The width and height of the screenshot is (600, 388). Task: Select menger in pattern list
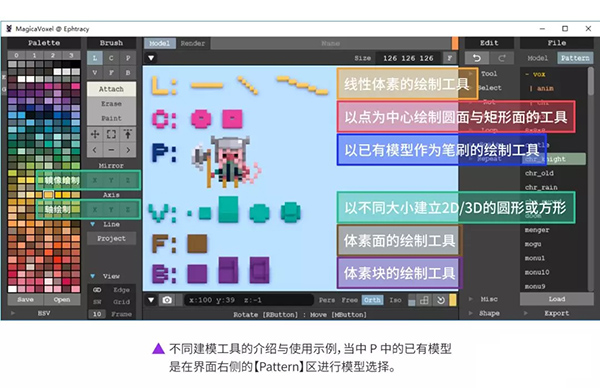pyautogui.click(x=537, y=230)
